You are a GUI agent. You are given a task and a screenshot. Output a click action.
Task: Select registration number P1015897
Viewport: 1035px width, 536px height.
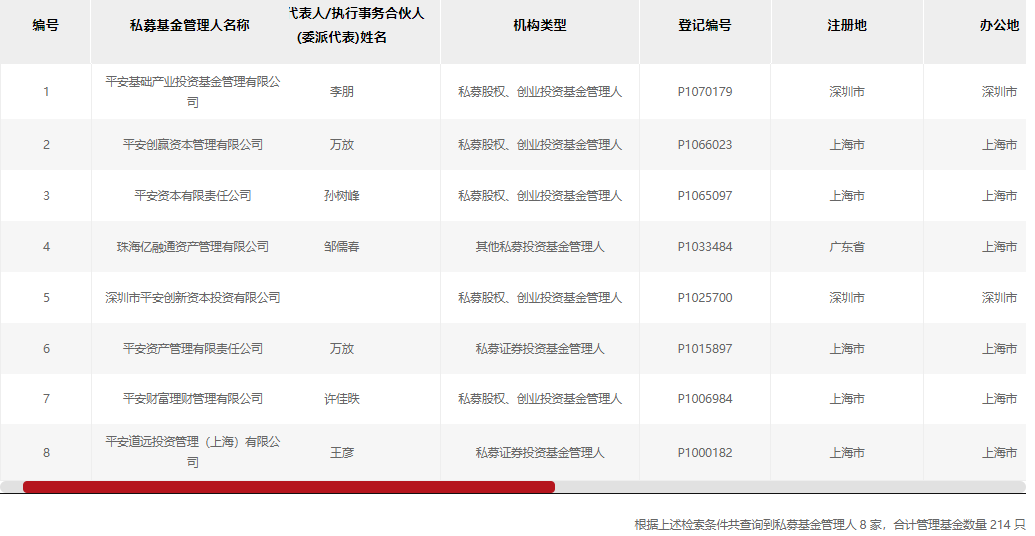[x=705, y=349]
